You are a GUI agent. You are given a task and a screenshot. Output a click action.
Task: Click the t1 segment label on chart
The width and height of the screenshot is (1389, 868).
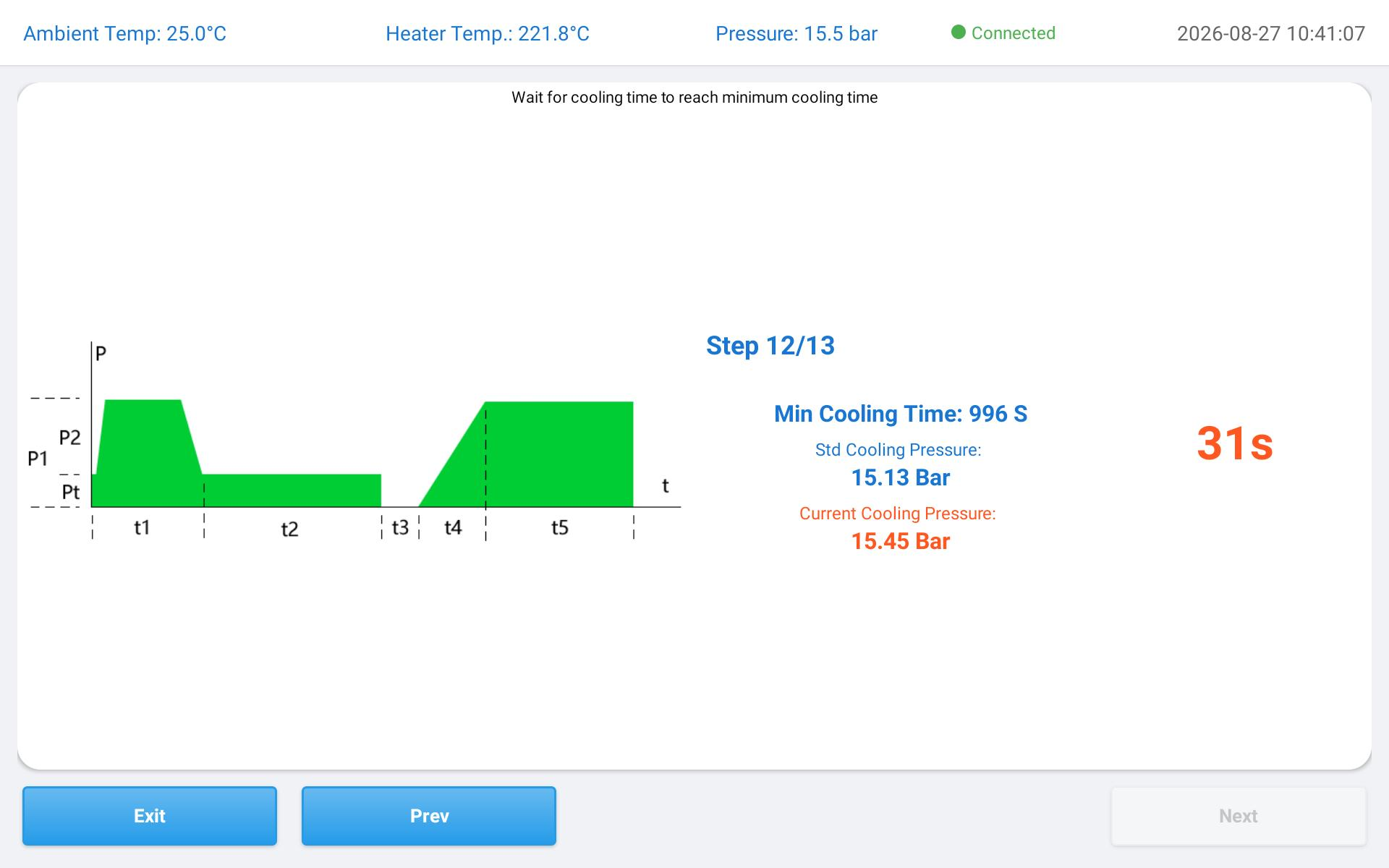pyautogui.click(x=143, y=527)
